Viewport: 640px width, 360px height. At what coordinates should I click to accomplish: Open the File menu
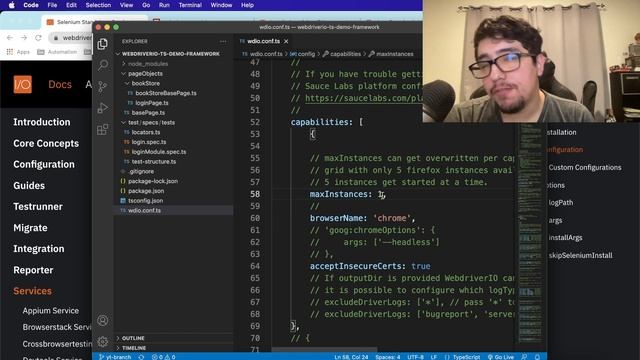click(52, 5)
